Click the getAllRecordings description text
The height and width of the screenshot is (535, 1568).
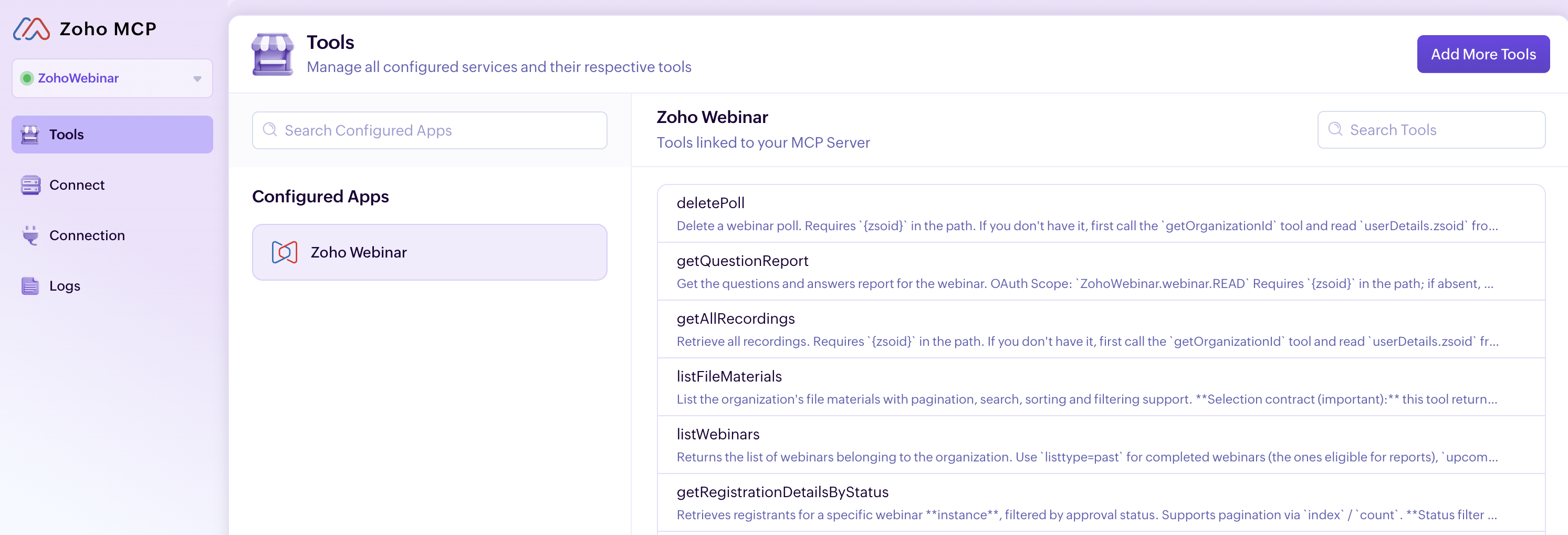click(1088, 341)
